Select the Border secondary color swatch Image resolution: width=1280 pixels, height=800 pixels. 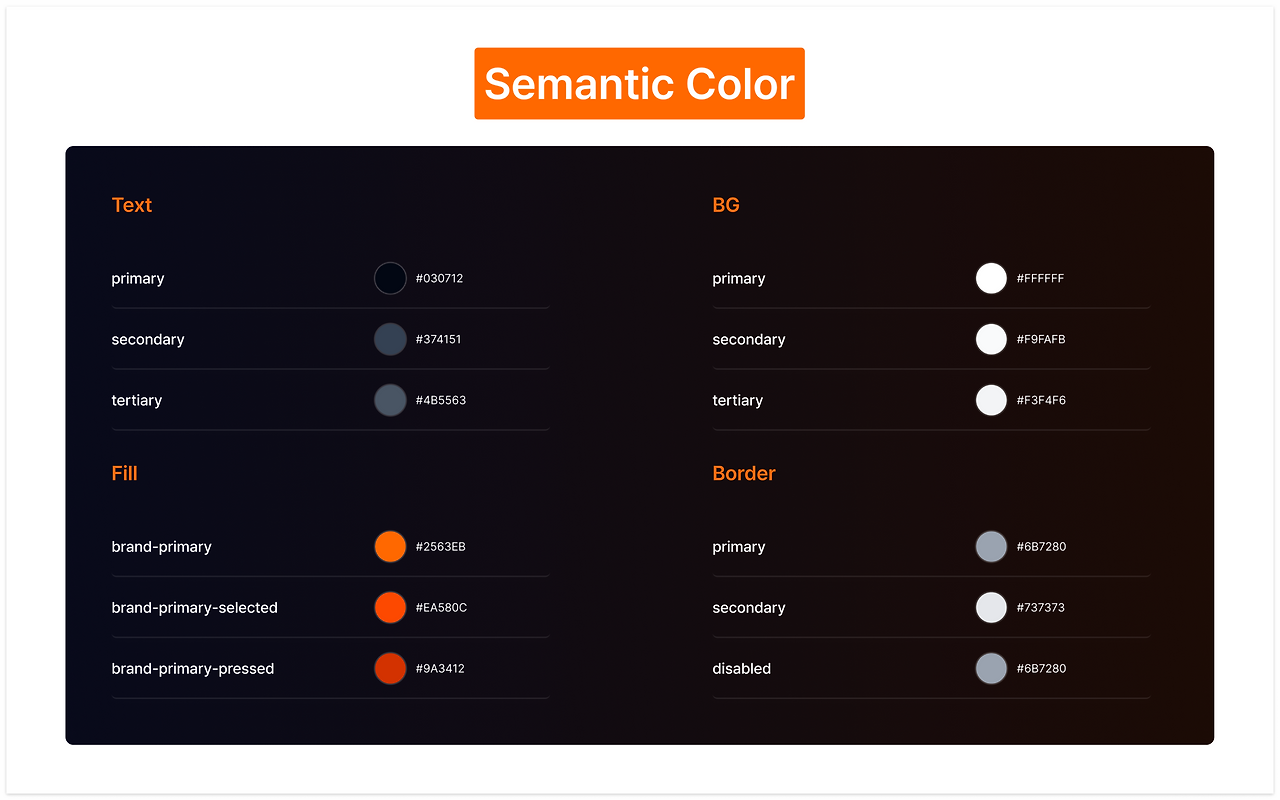pos(991,608)
